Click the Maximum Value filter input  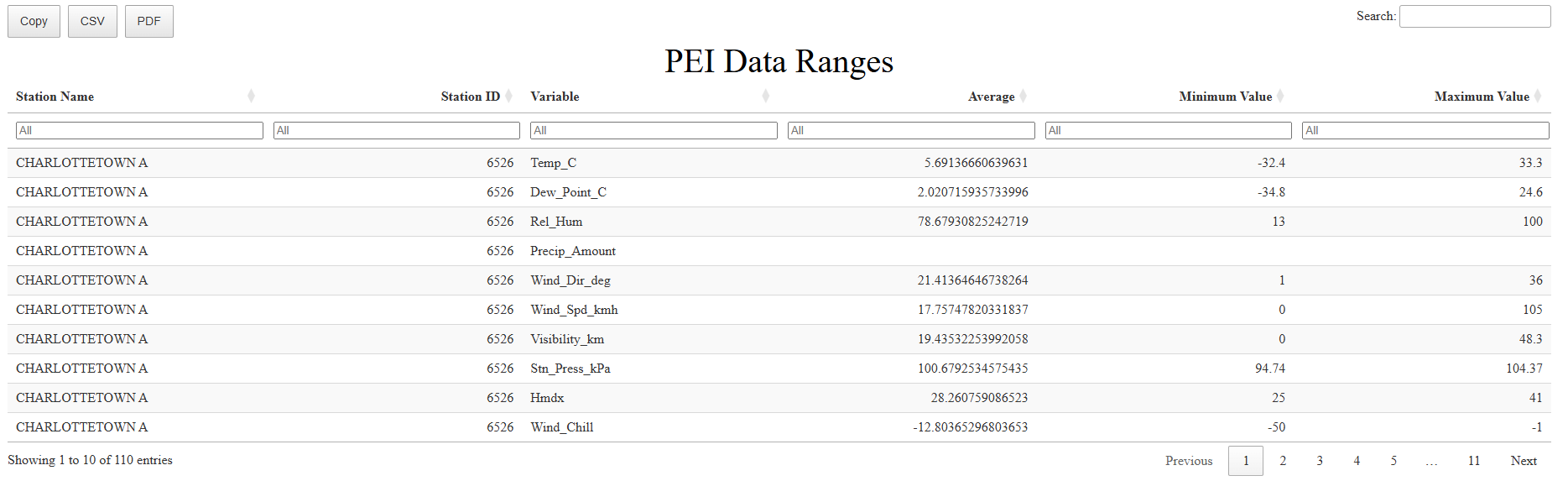[1425, 130]
